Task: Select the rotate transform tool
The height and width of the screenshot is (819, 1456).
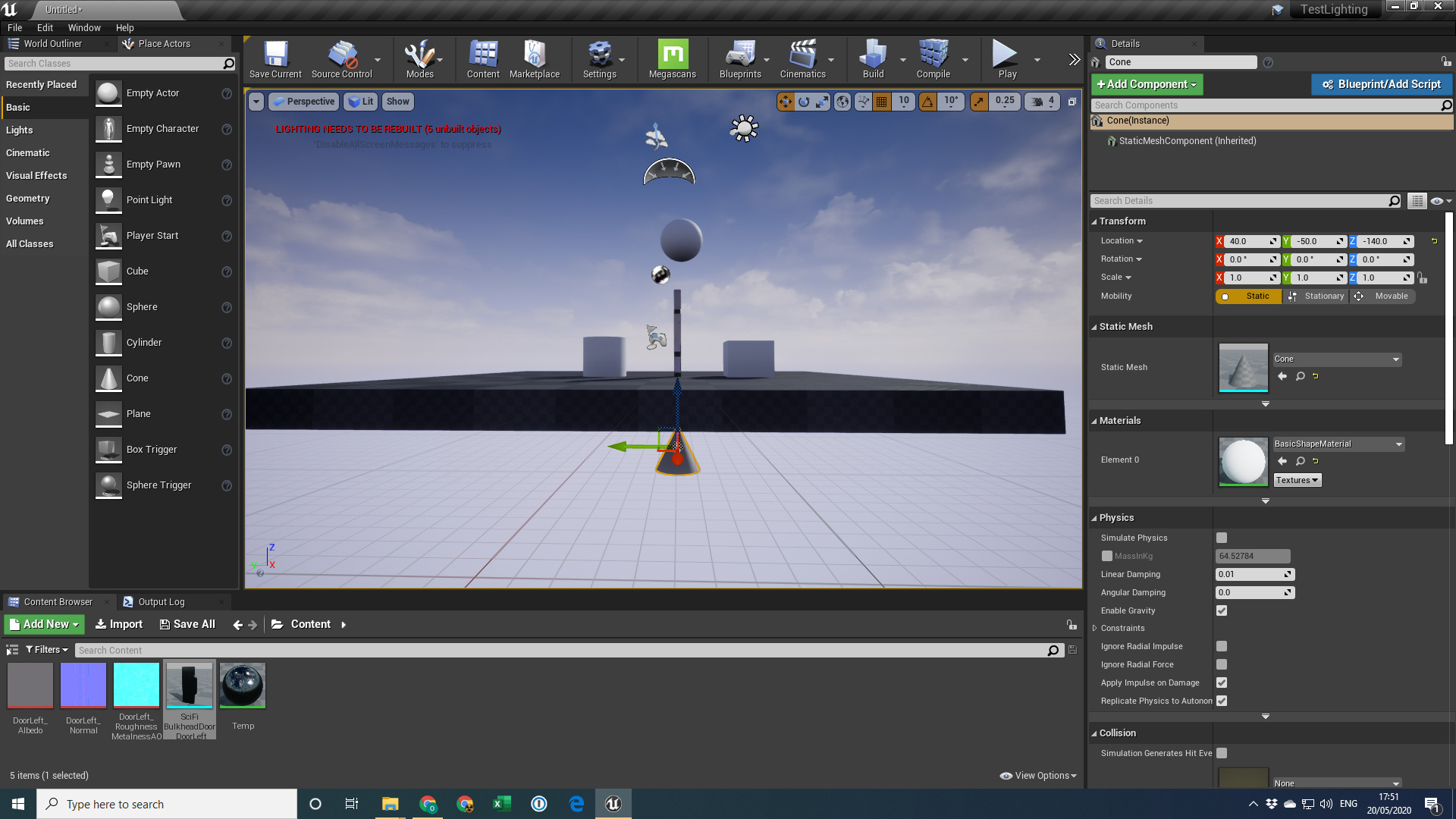Action: (803, 101)
